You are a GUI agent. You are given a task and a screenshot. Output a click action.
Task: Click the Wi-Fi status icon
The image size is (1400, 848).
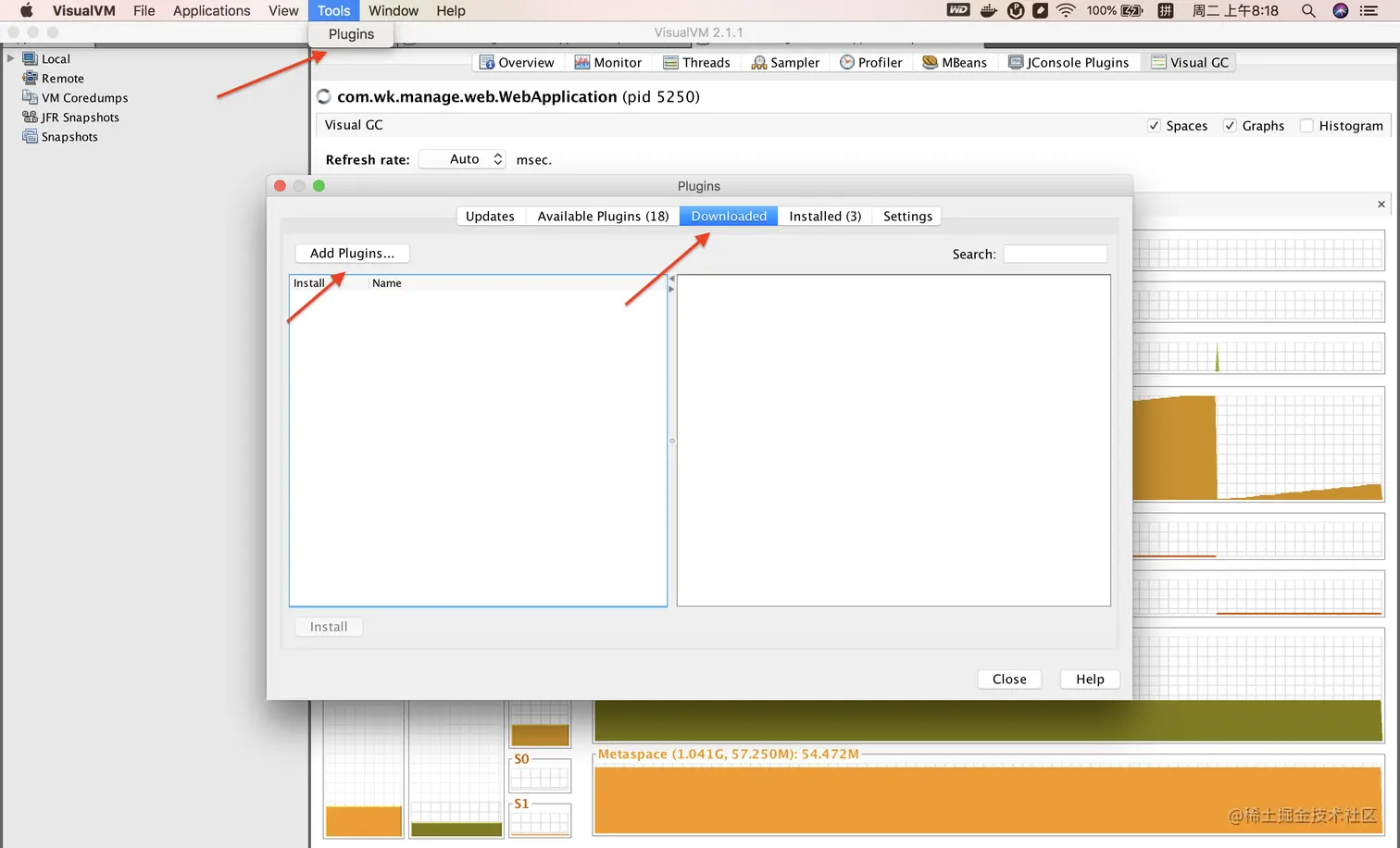pos(1066,10)
